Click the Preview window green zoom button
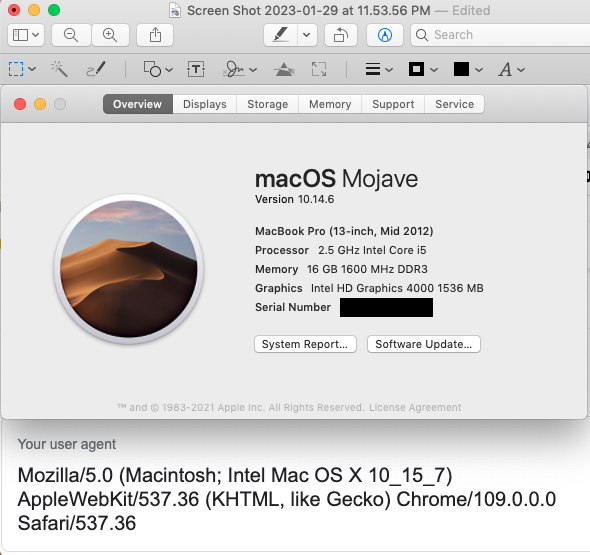 (x=54, y=10)
